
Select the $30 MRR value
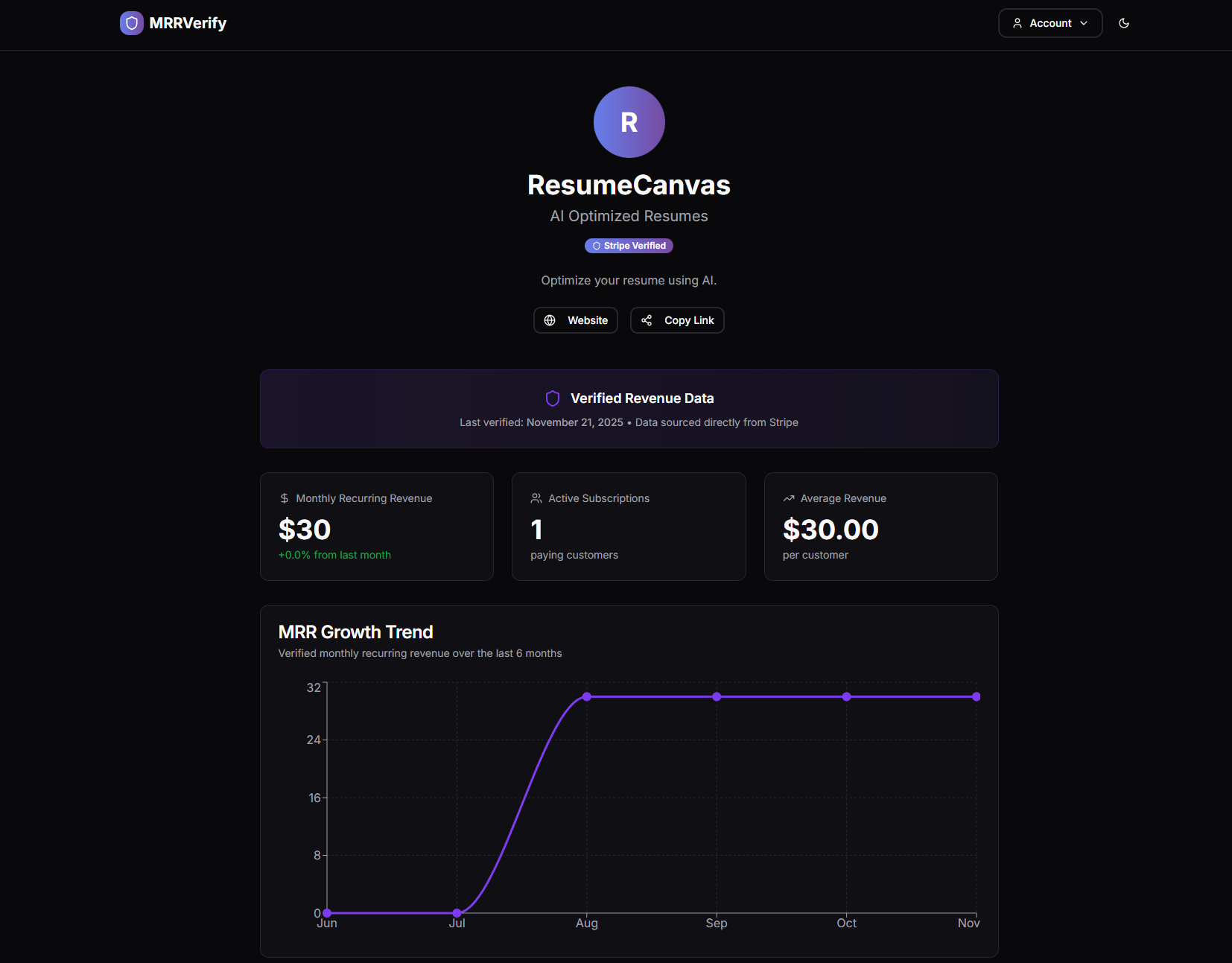305,530
